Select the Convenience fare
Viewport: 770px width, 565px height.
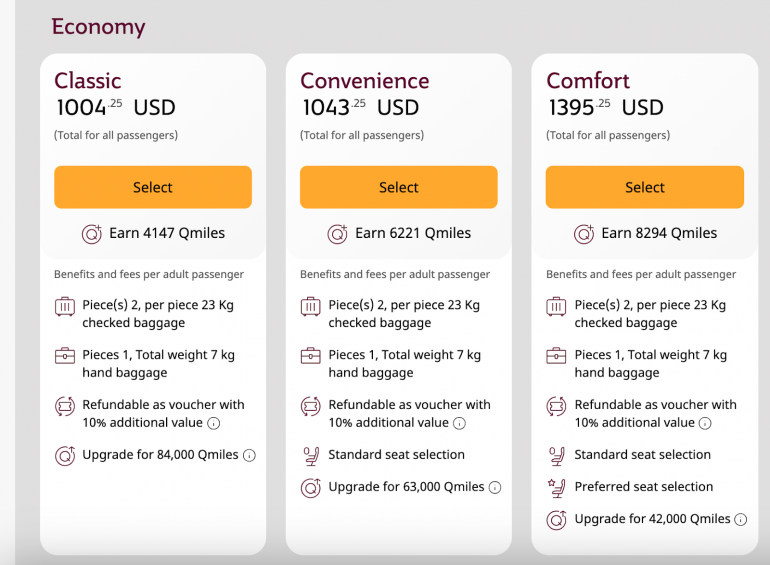(x=399, y=187)
